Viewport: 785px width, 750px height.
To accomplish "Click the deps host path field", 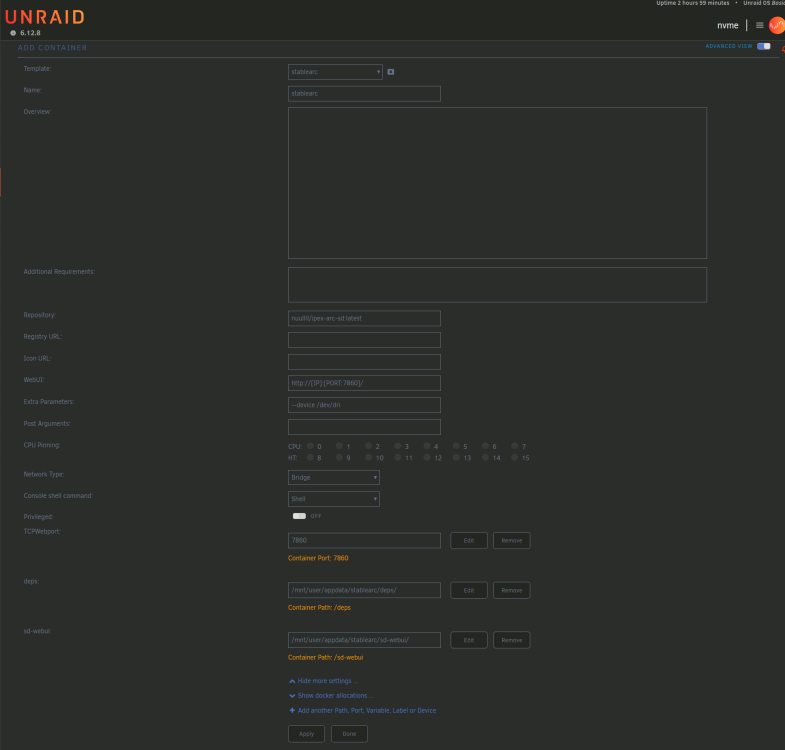I will 364,590.
